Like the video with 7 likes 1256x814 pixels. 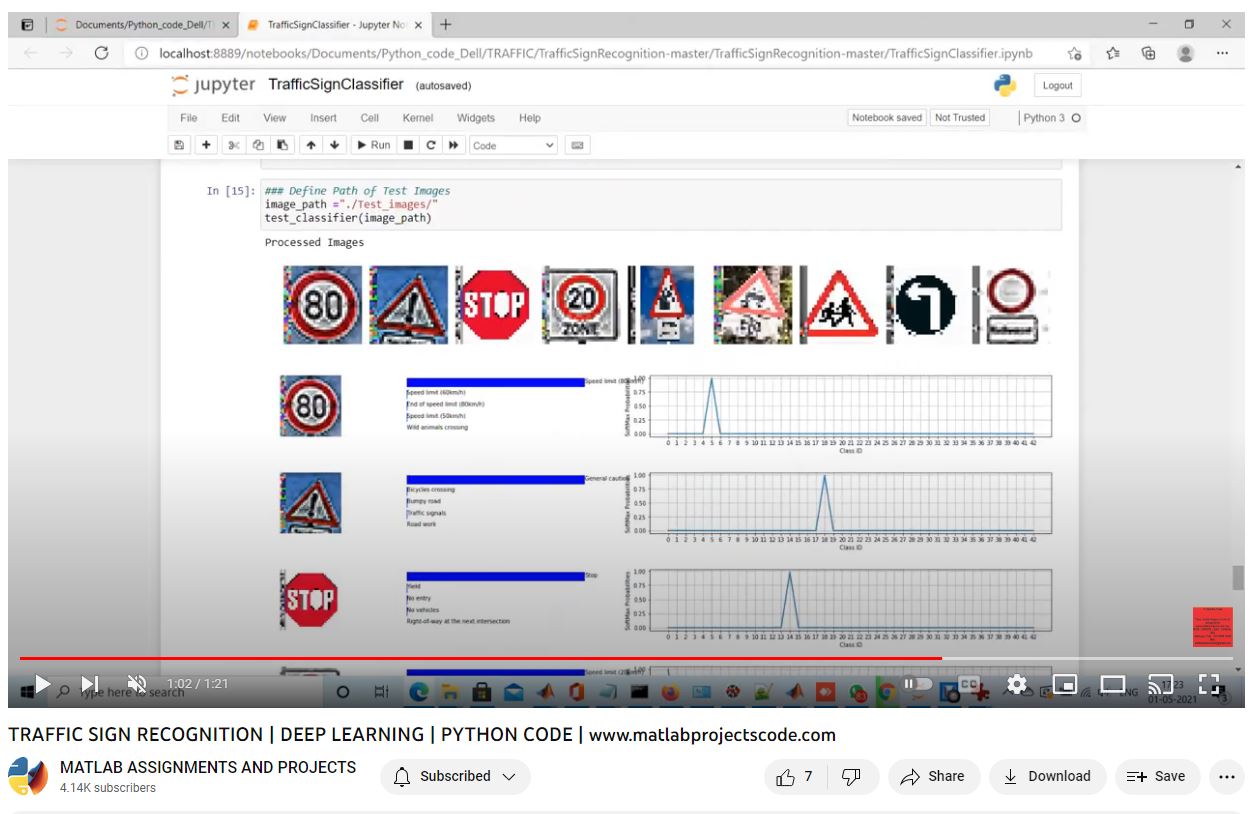coord(796,776)
